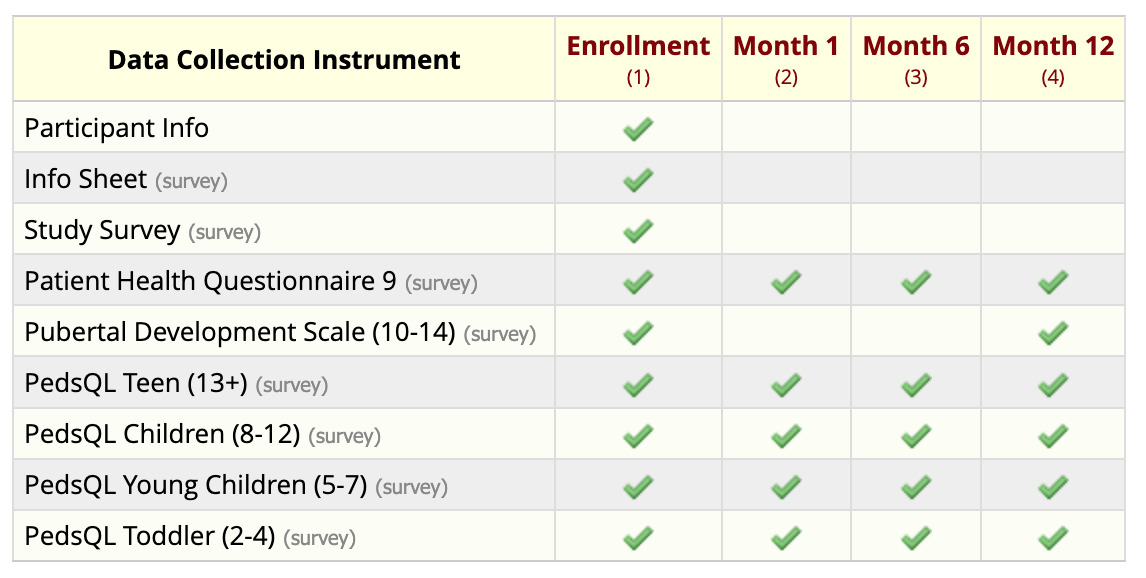Click the Month 12 column header
This screenshot has width=1146, height=578.
tap(1052, 58)
